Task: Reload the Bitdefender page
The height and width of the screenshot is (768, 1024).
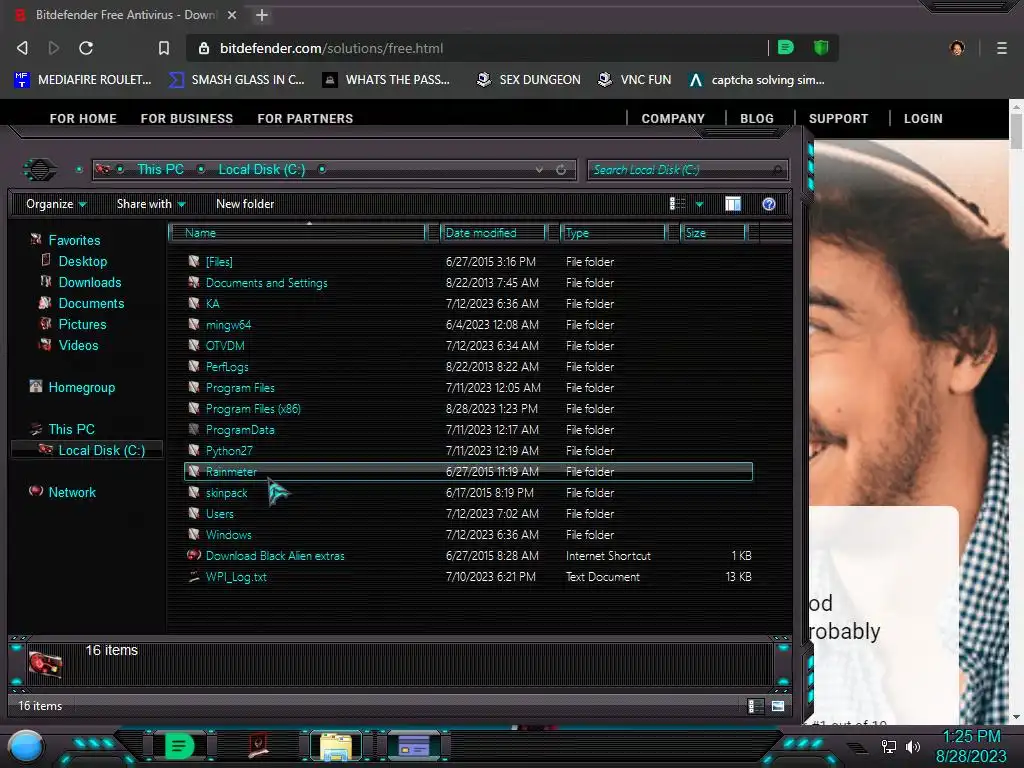Action: click(x=86, y=48)
